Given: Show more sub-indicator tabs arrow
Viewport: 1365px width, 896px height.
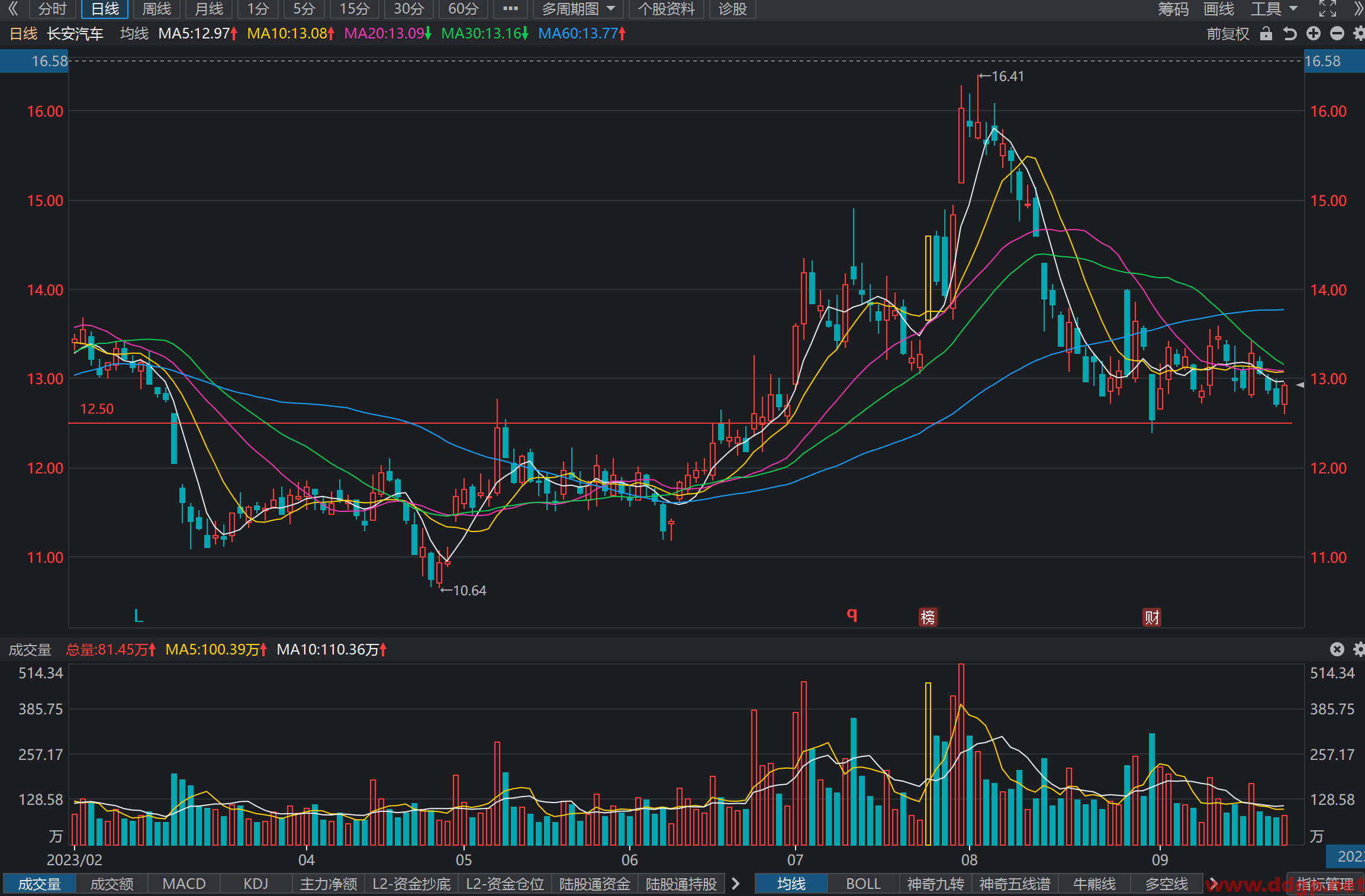Looking at the screenshot, I should (x=736, y=884).
